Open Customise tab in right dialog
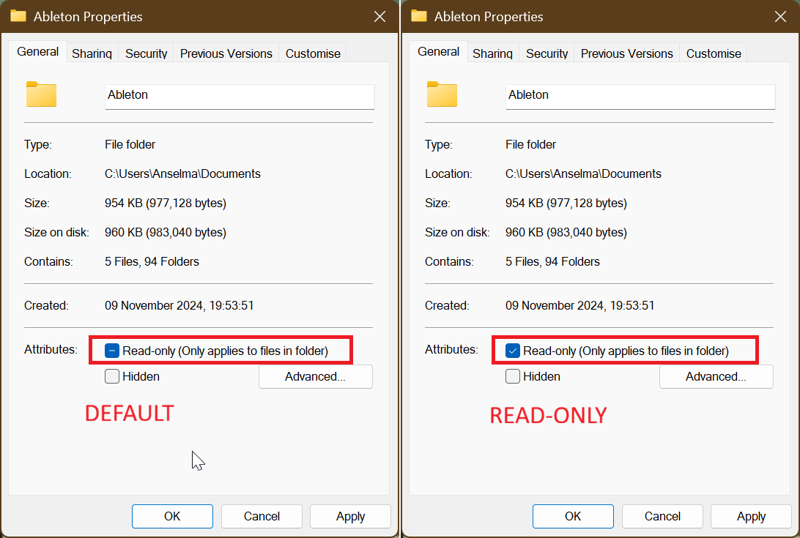The image size is (800, 538). (713, 54)
